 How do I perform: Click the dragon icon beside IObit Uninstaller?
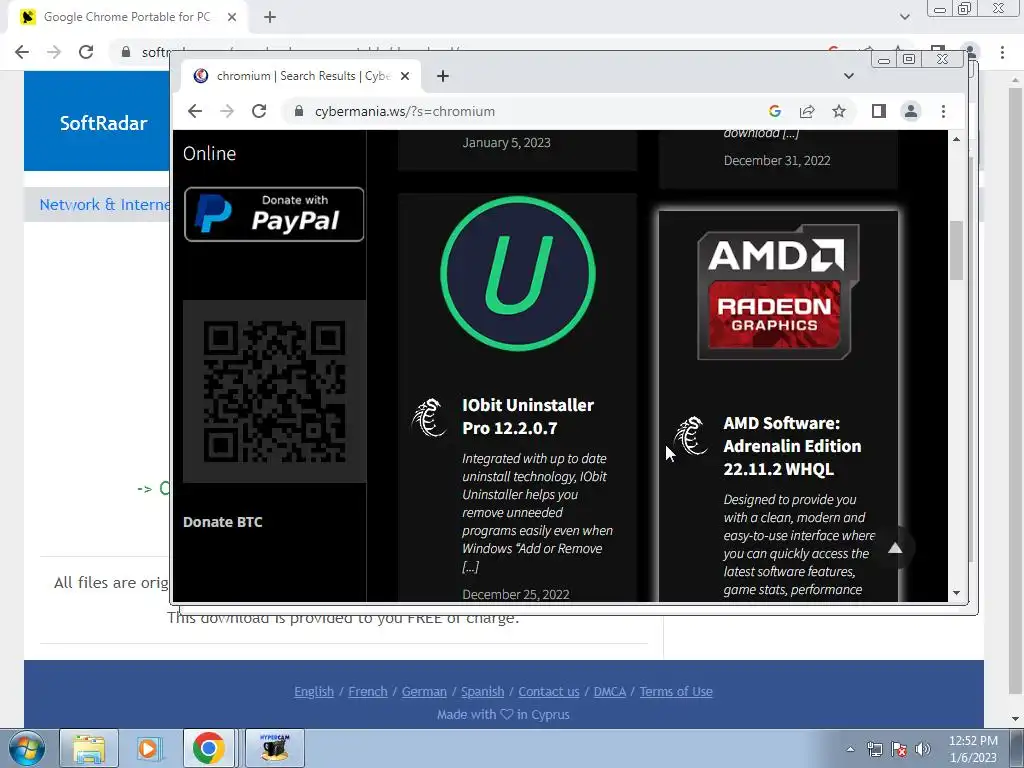428,417
